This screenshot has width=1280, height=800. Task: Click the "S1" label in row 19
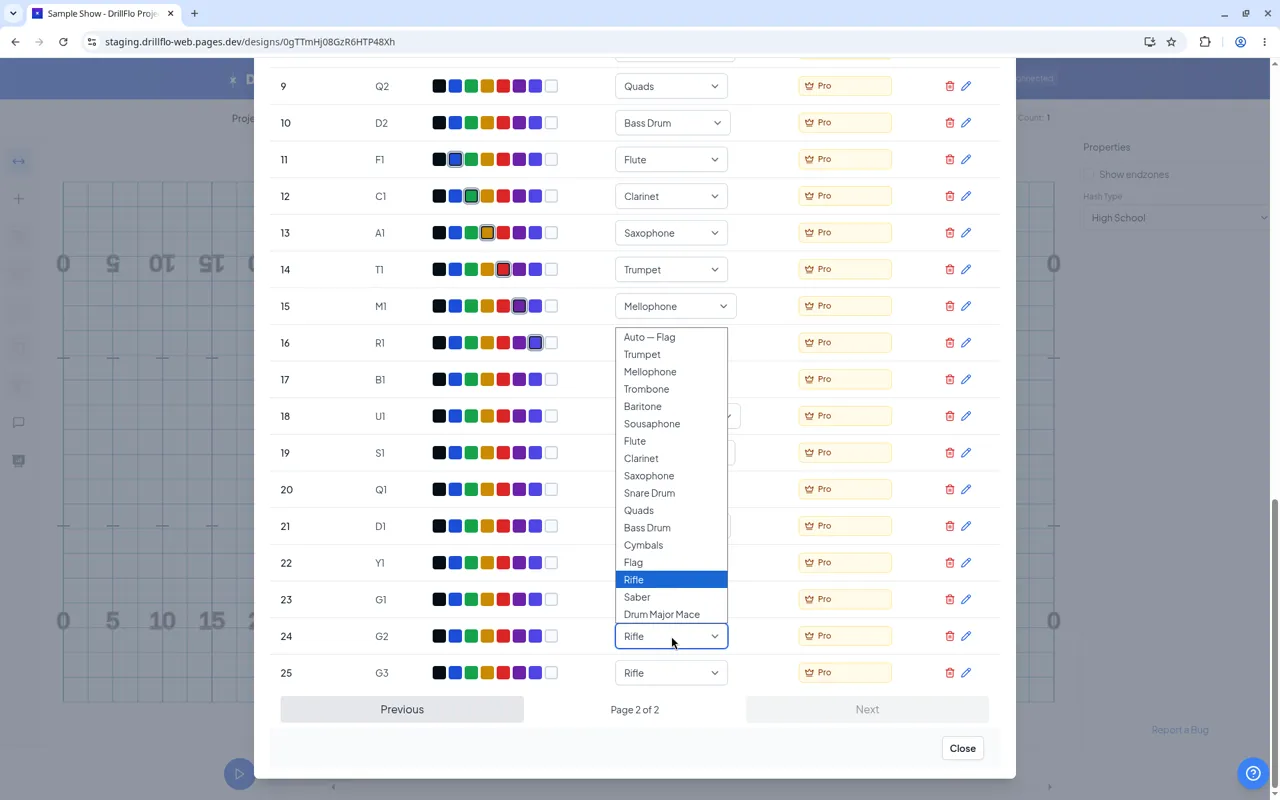(x=380, y=453)
